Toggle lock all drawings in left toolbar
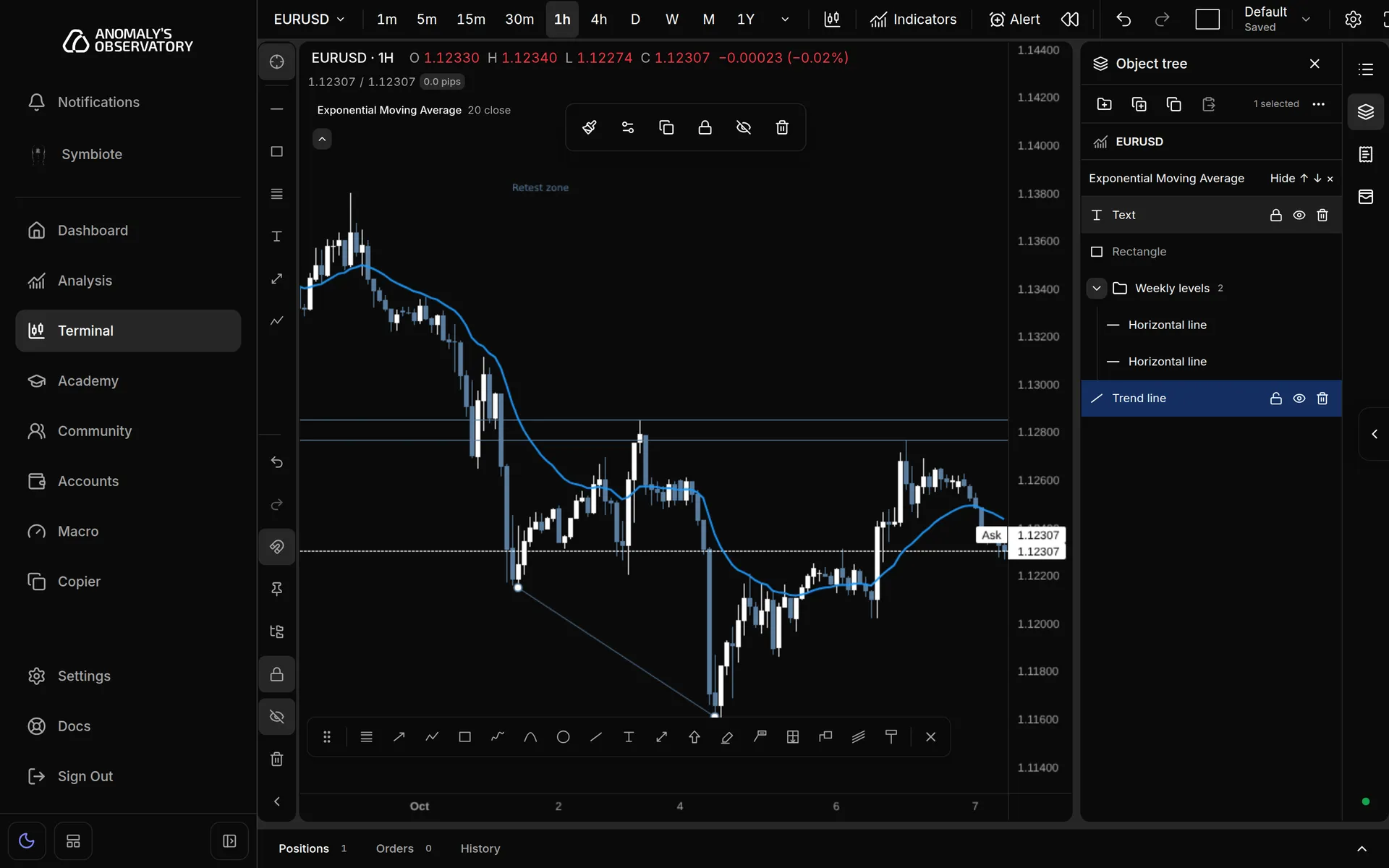This screenshot has width=1389, height=868. click(x=276, y=674)
